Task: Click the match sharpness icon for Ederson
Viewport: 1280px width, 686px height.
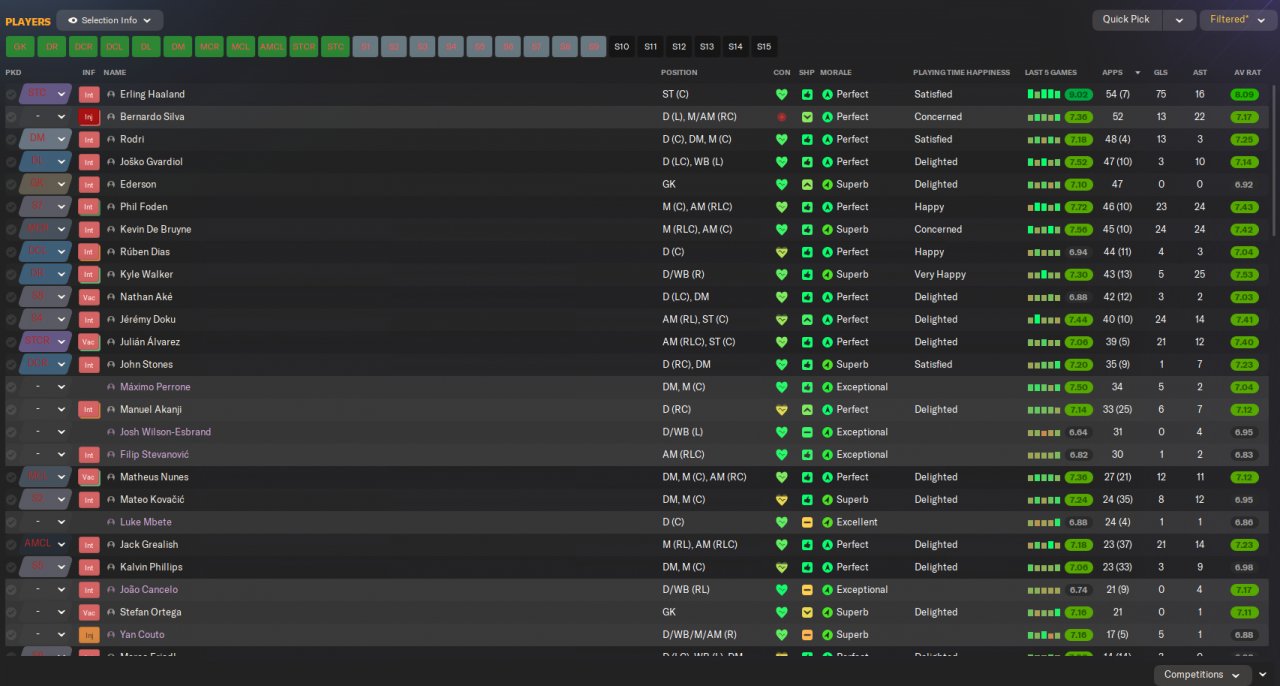Action: click(x=807, y=185)
